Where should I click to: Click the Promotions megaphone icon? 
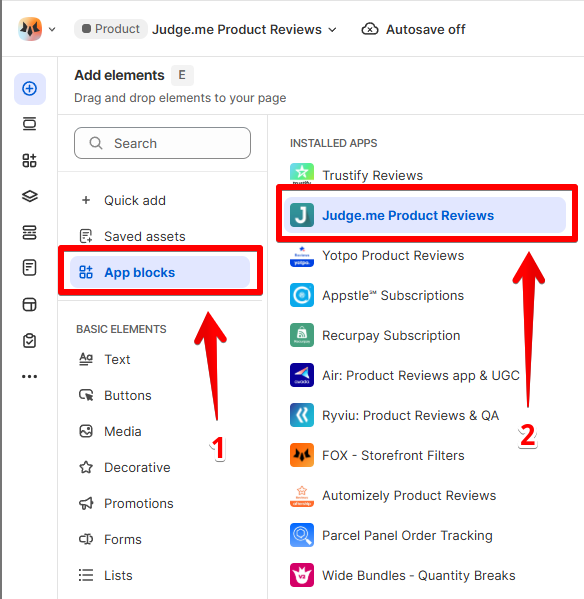[86, 503]
